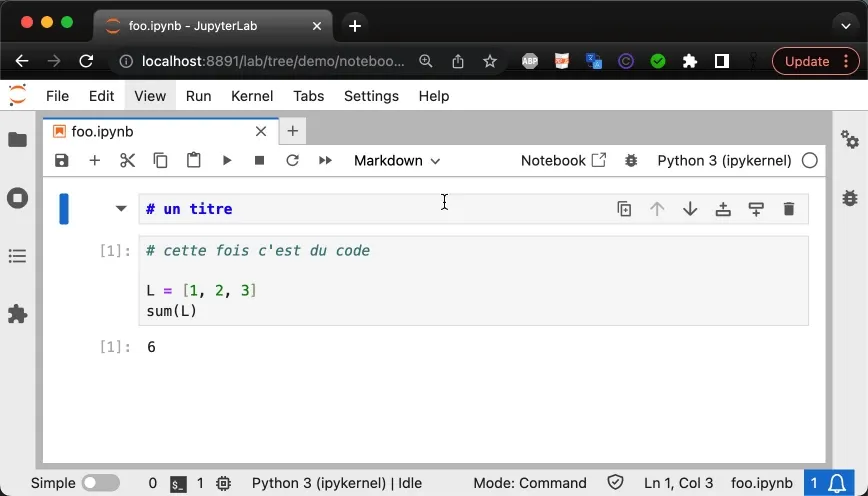This screenshot has height=496, width=868.
Task: Open the Chrome tab search chevron
Action: click(846, 25)
